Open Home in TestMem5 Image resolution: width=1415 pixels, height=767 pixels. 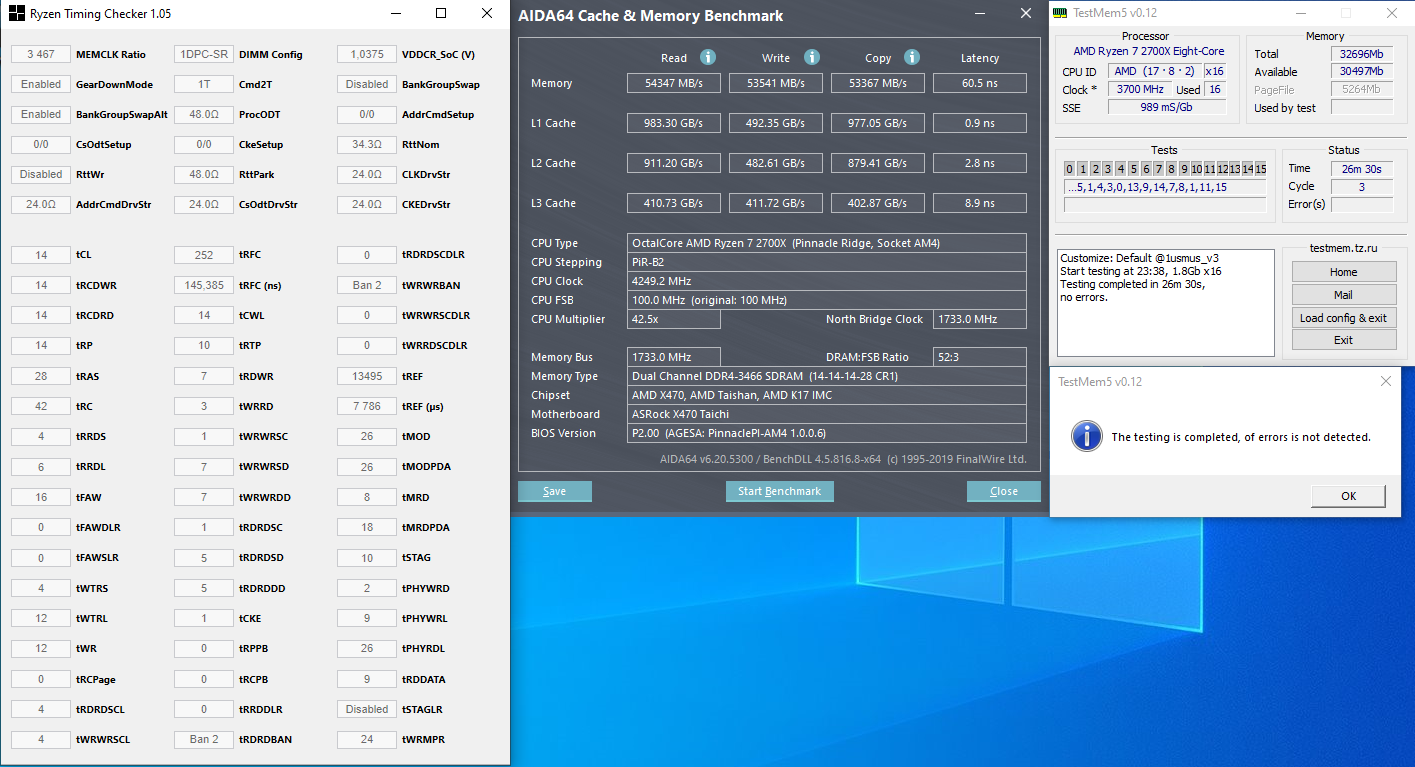[x=1344, y=272]
